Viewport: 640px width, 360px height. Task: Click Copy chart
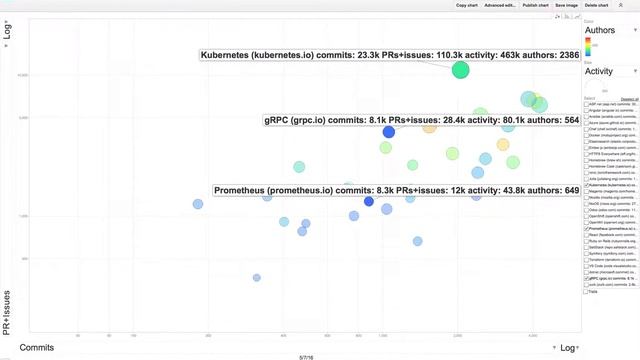click(x=467, y=5)
